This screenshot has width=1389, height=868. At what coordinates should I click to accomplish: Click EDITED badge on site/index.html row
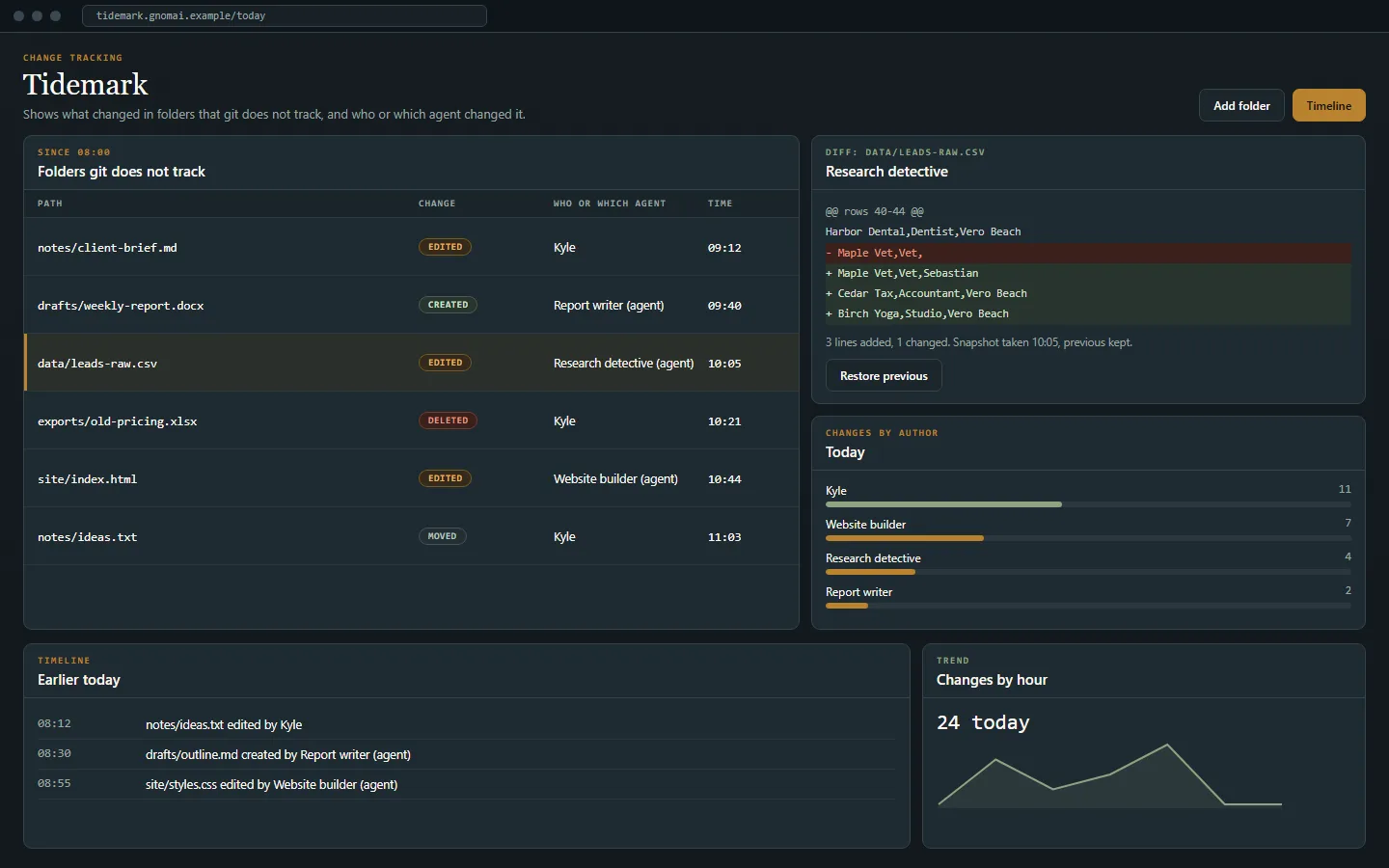445,478
